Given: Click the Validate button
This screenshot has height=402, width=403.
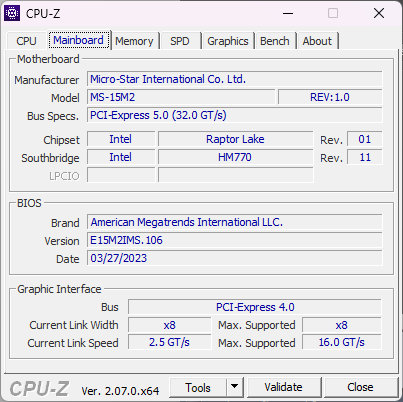Looking at the screenshot, I should point(284,387).
